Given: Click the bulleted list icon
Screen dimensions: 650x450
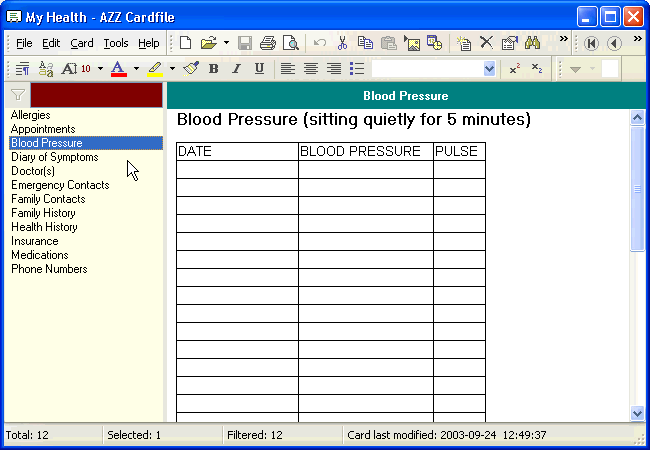Looking at the screenshot, I should click(x=357, y=68).
